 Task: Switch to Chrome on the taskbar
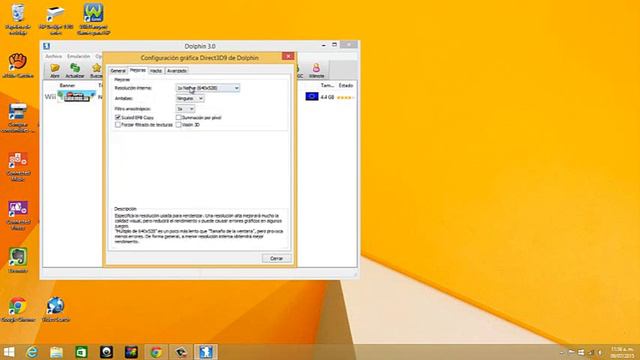click(x=156, y=352)
